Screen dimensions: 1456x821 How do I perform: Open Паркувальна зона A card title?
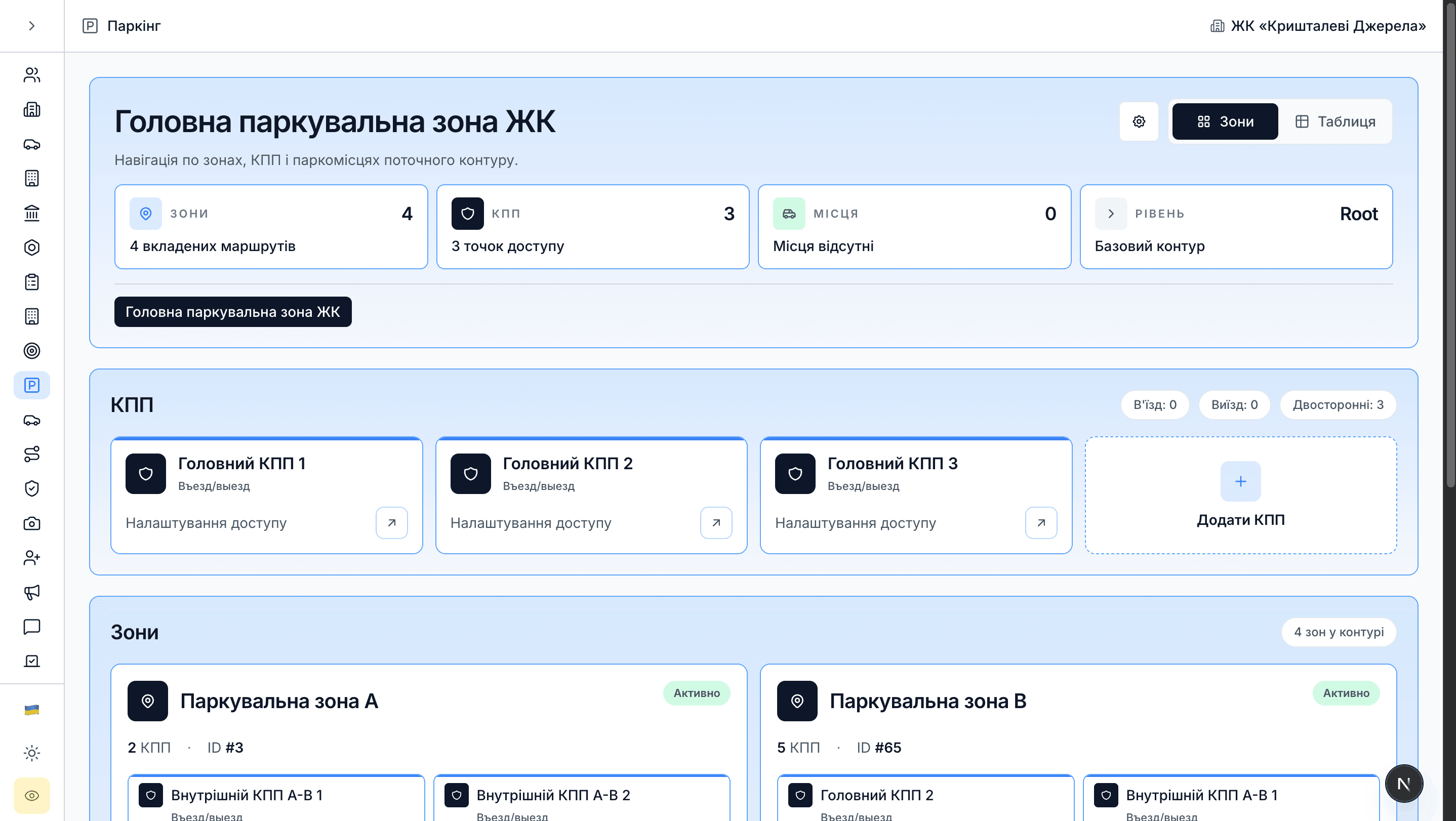(279, 701)
